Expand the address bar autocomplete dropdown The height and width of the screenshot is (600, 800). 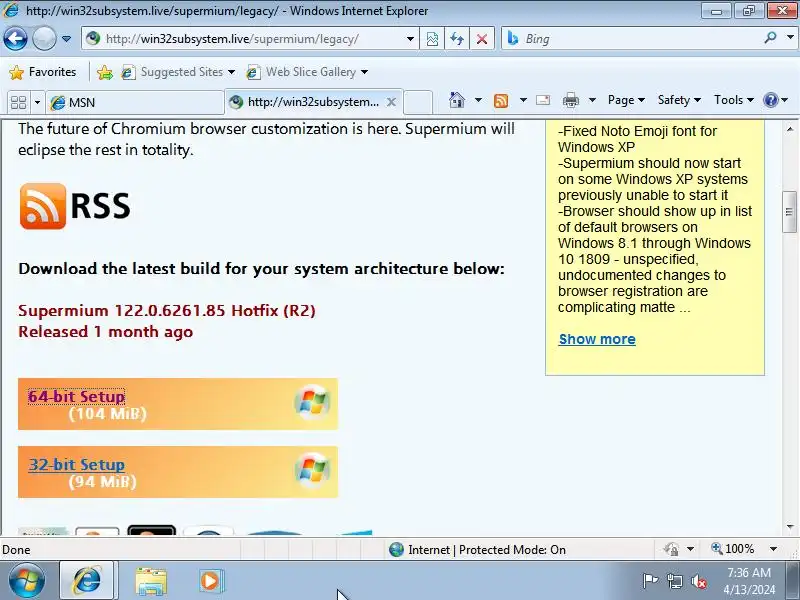tap(410, 39)
